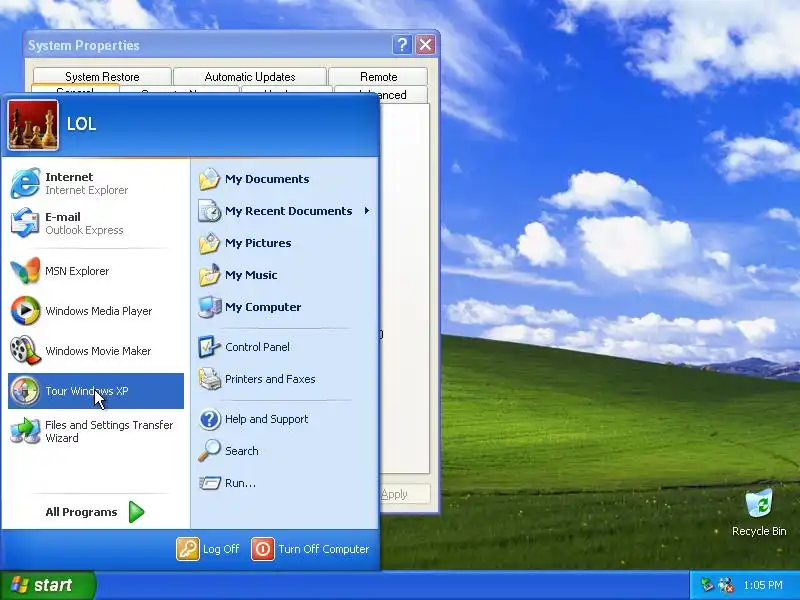800x600 pixels.
Task: Open Recycle Bin on desktop
Action: click(759, 512)
